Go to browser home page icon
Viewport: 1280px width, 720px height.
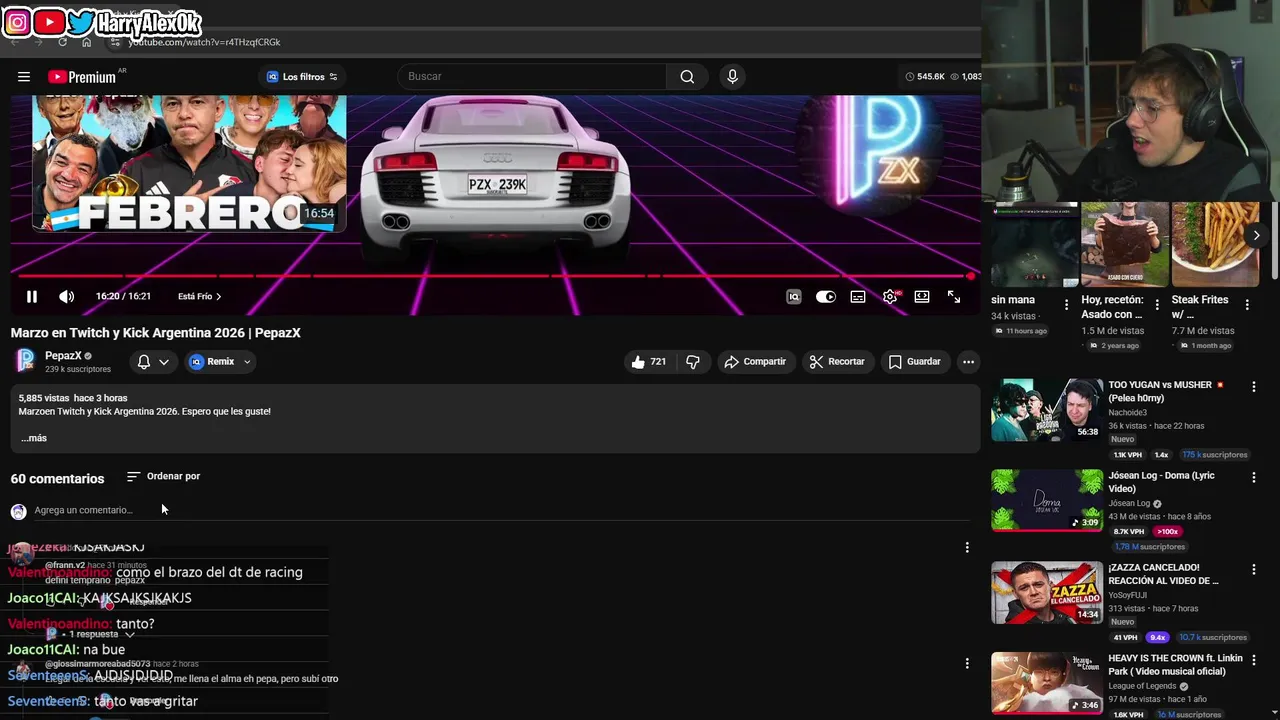coord(86,42)
